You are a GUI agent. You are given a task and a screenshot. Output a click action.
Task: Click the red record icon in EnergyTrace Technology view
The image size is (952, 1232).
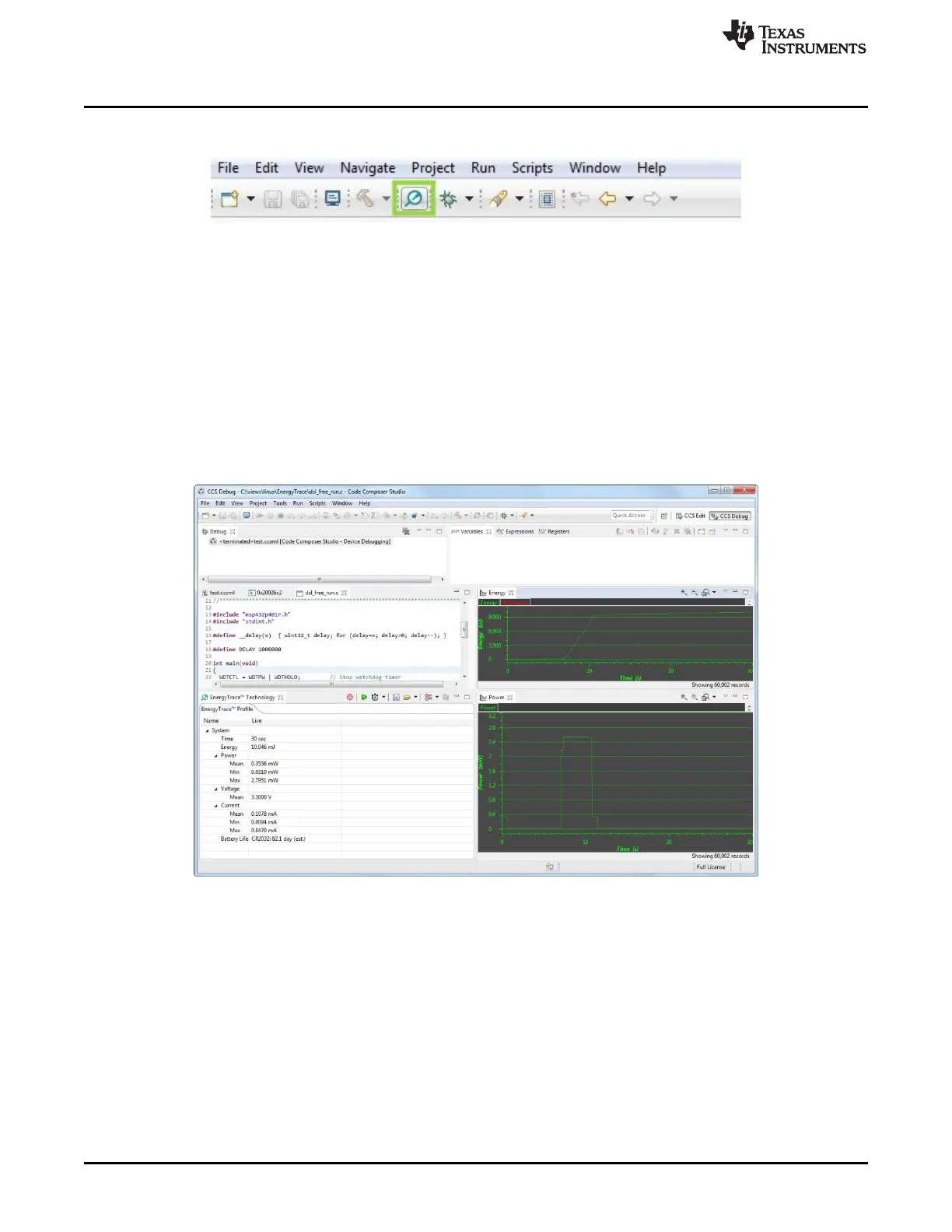click(350, 697)
